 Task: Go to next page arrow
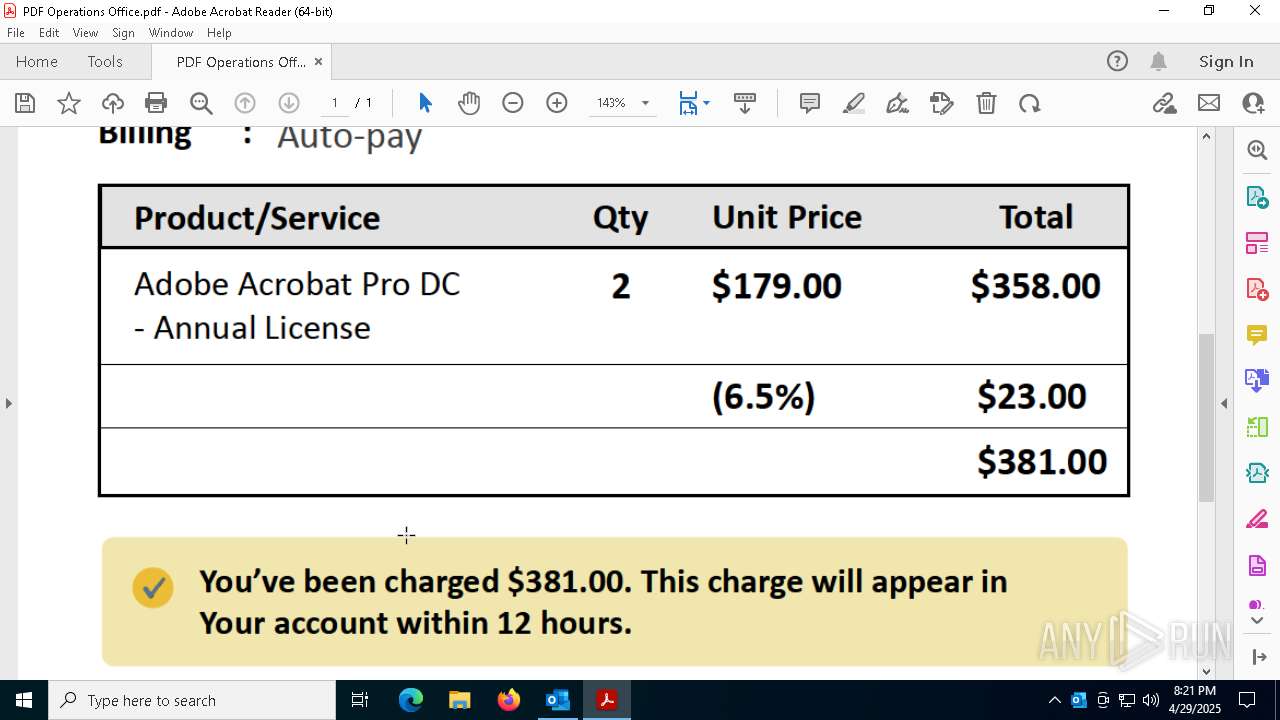(289, 103)
